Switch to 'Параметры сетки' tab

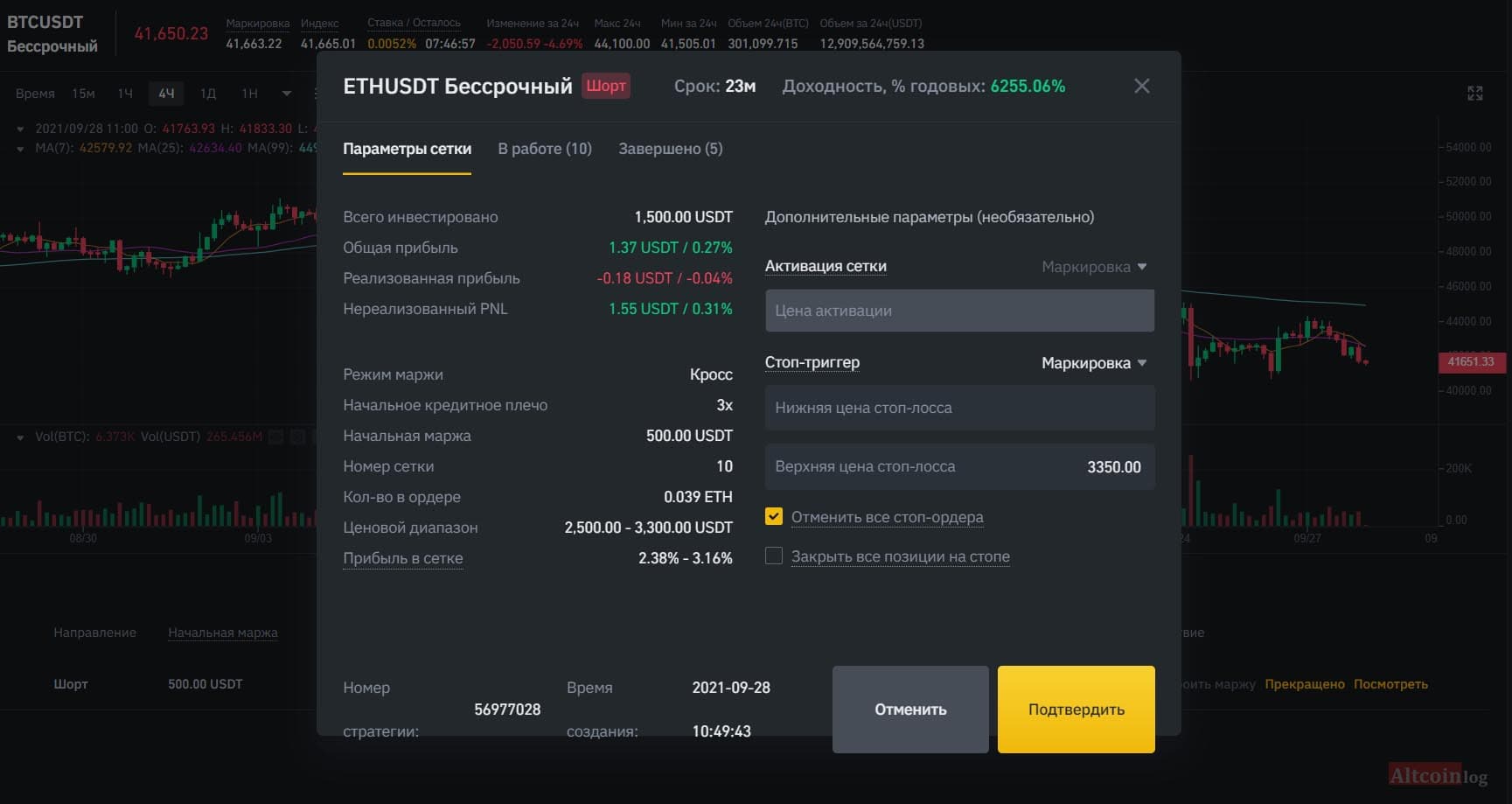(407, 149)
